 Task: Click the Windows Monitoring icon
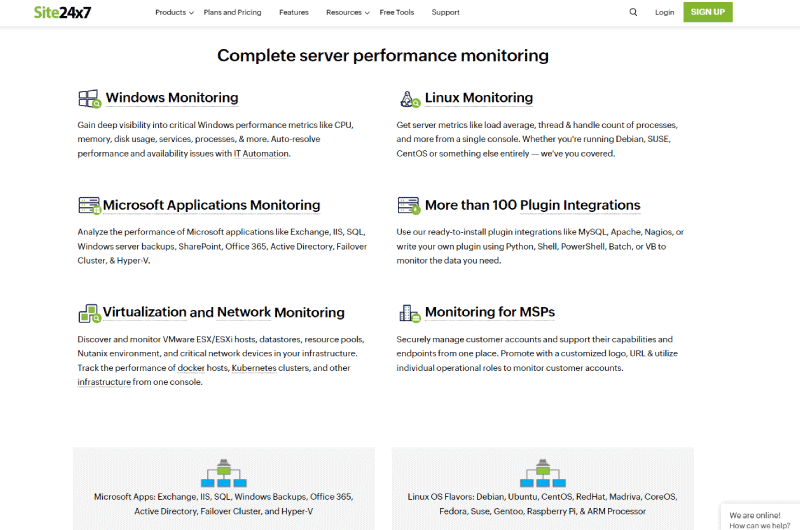tap(90, 98)
